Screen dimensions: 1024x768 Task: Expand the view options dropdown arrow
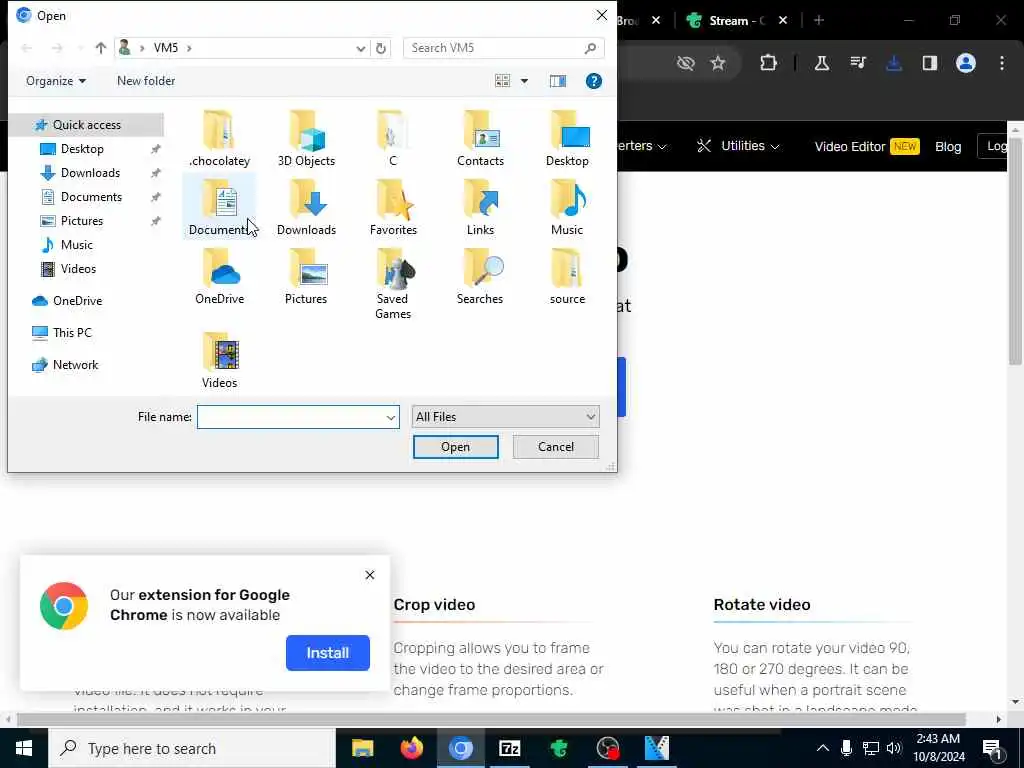click(x=524, y=81)
